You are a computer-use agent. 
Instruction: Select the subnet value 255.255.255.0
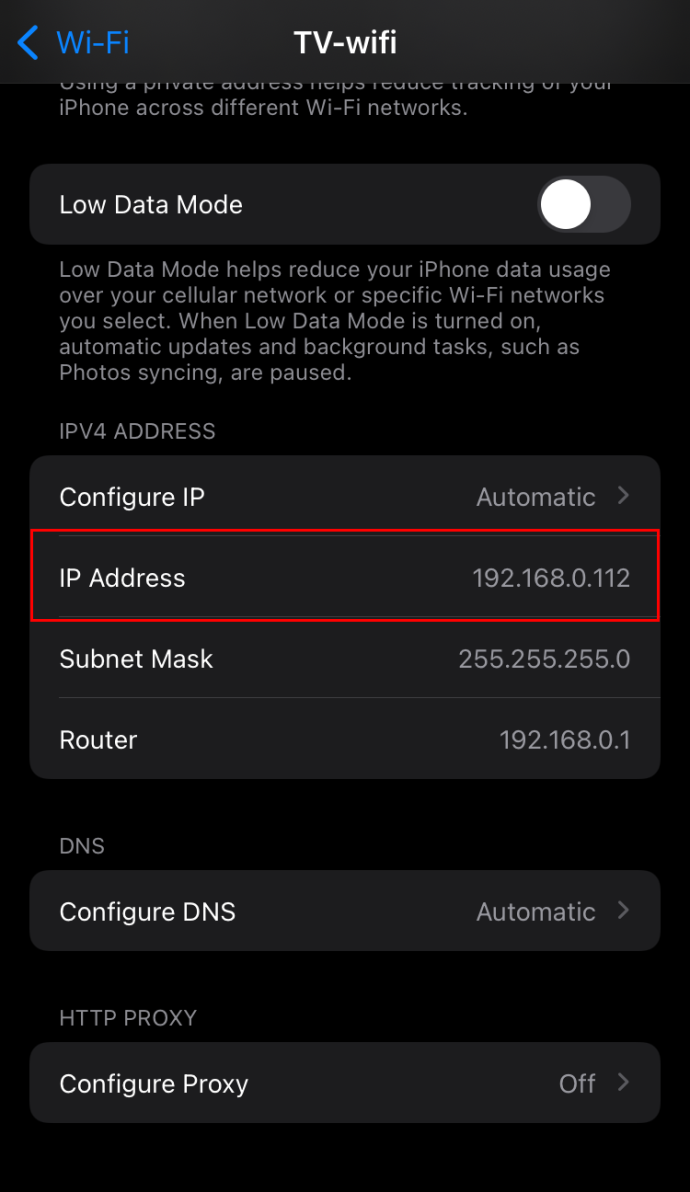(544, 658)
